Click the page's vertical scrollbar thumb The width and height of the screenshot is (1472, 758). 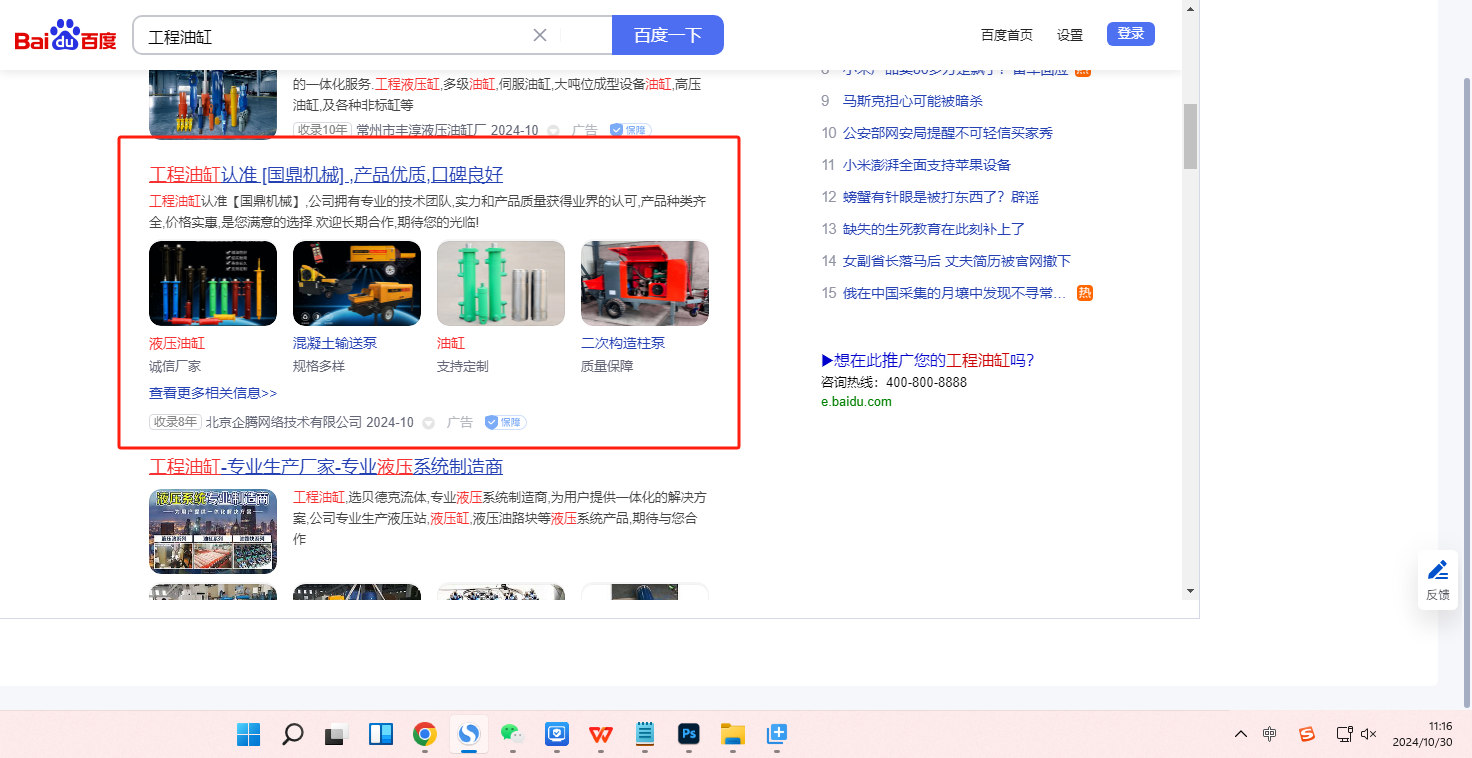coord(1190,135)
